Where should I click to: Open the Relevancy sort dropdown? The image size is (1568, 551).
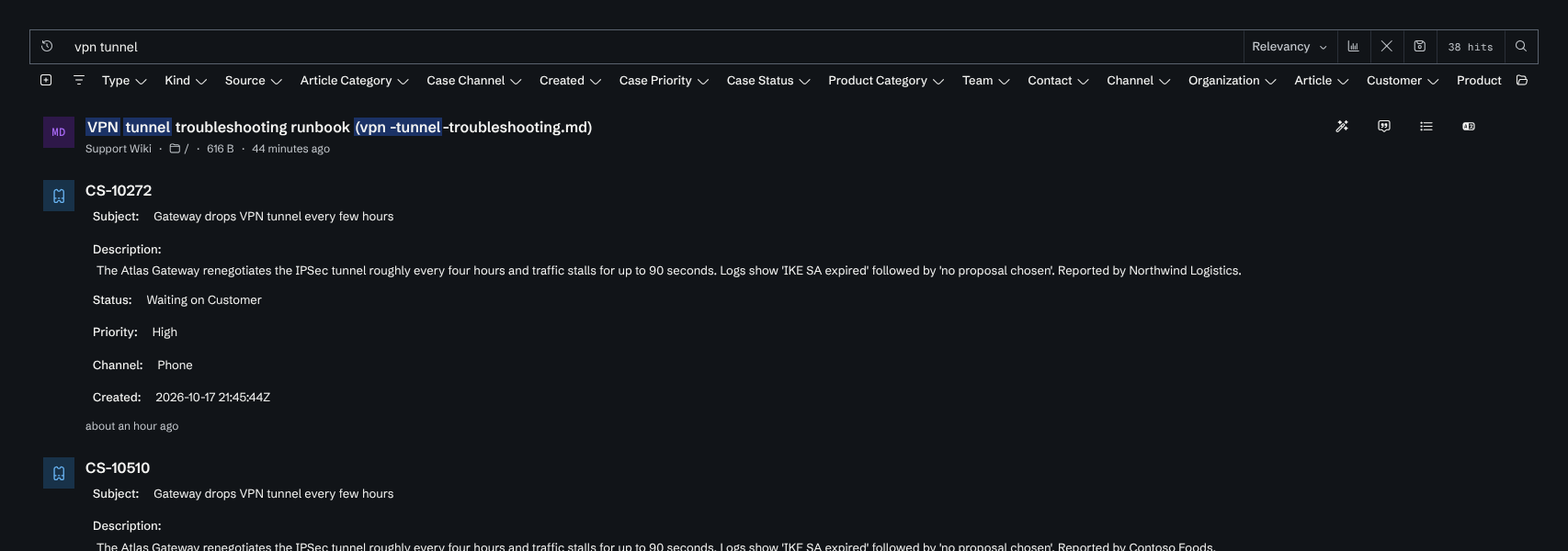tap(1290, 46)
